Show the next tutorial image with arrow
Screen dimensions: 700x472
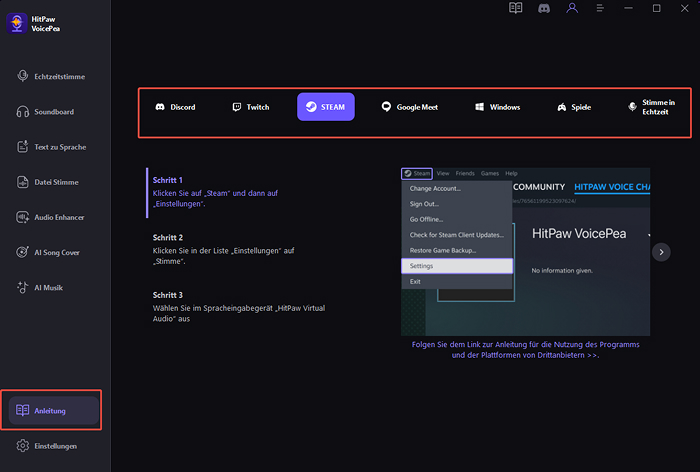coord(661,252)
